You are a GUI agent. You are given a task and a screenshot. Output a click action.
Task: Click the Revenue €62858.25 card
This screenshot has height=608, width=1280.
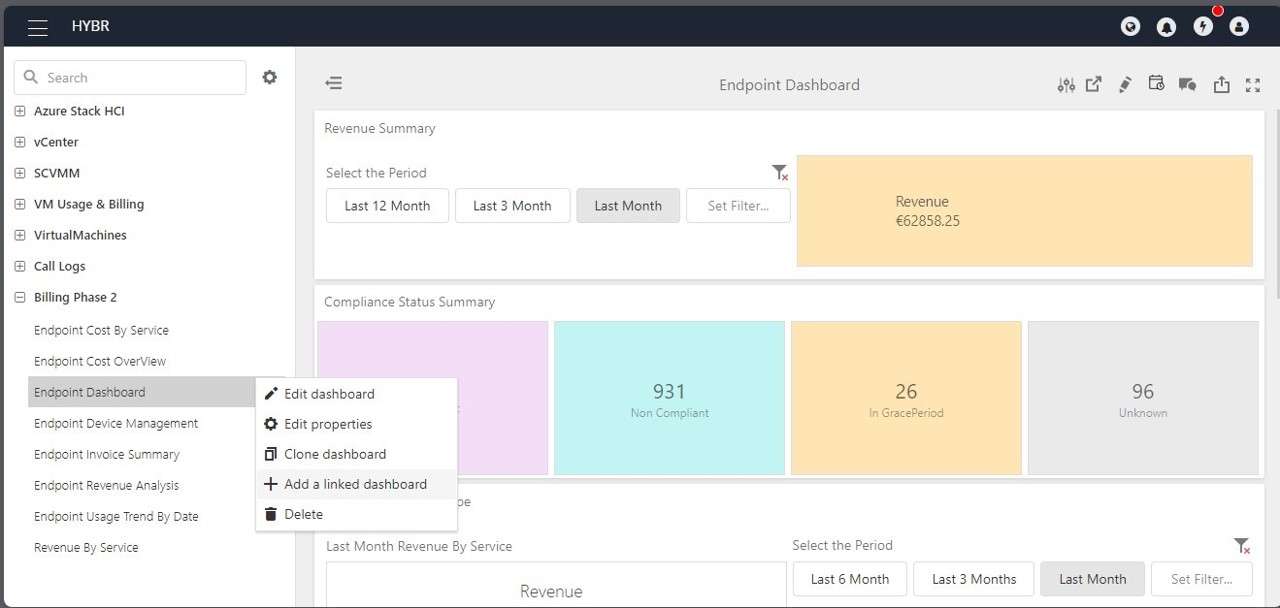1024,211
